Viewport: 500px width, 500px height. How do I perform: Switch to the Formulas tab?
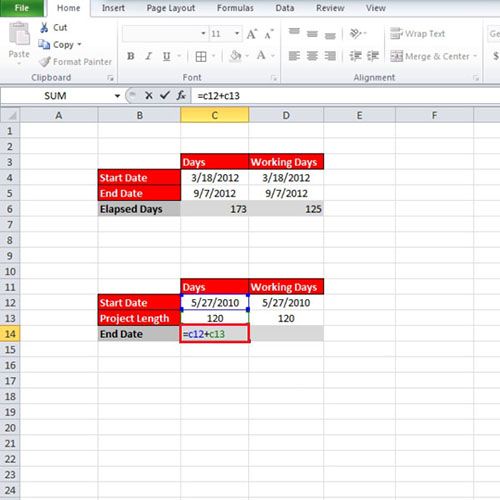click(235, 8)
